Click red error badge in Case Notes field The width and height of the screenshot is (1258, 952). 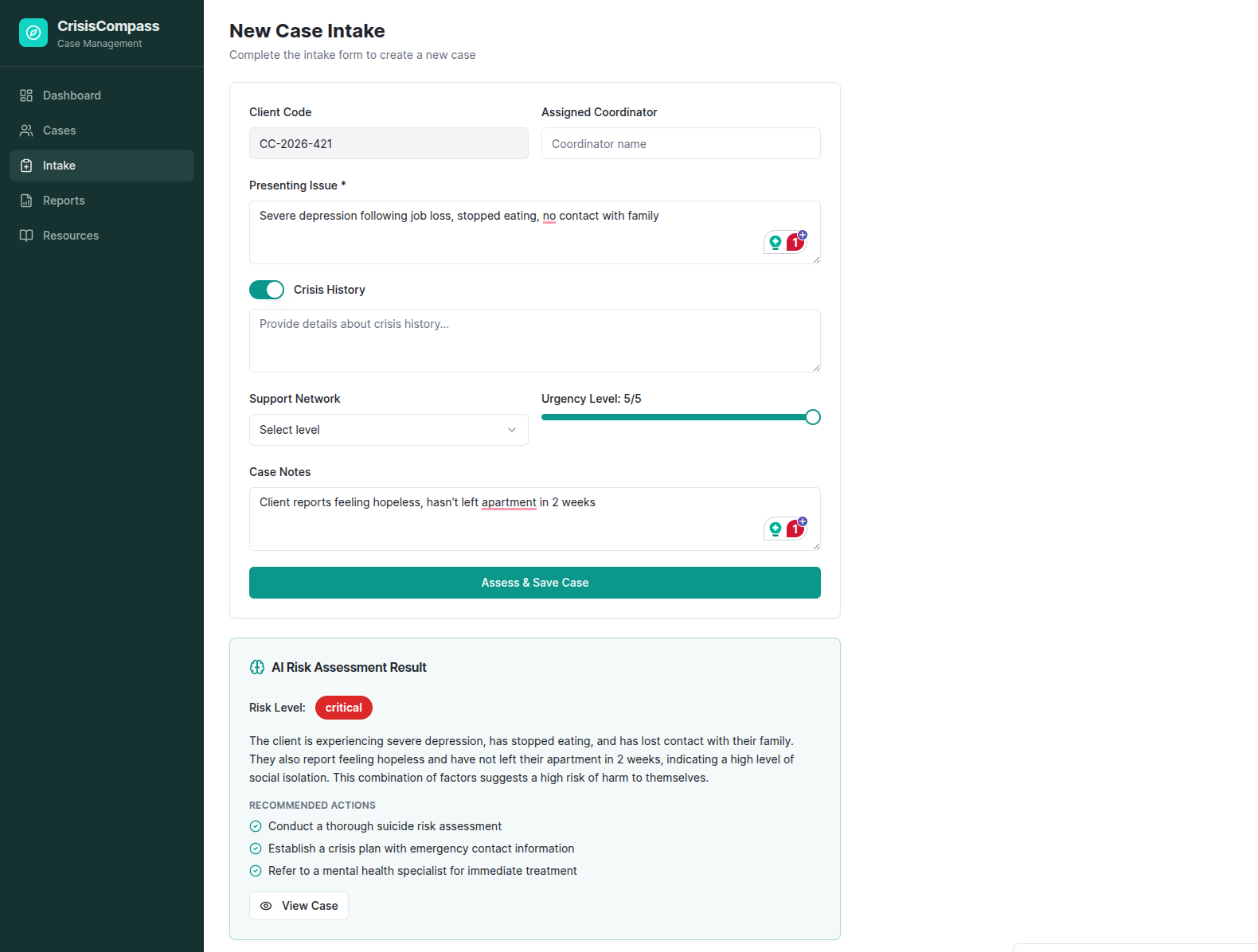[795, 529]
